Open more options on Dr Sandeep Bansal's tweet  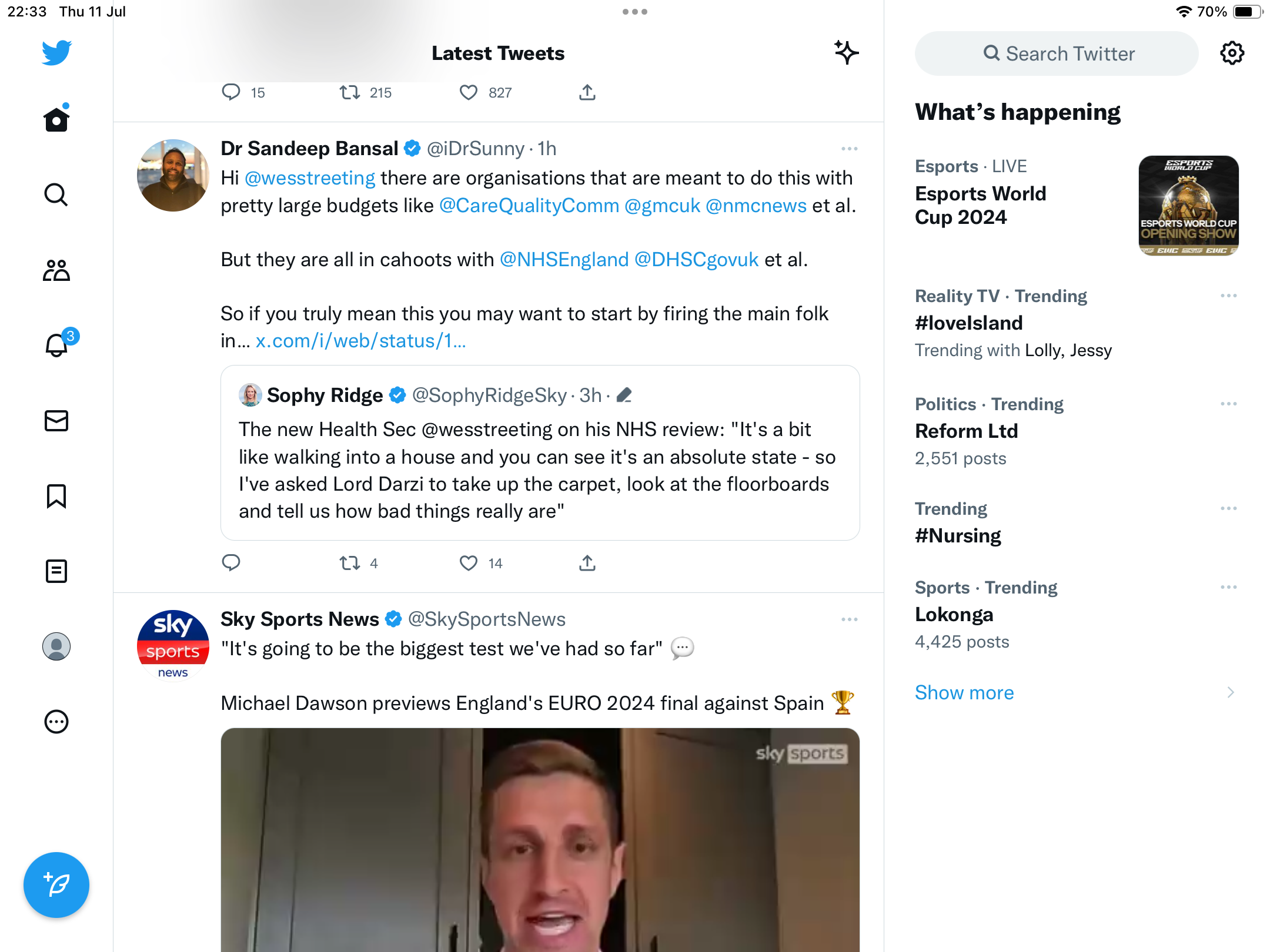[x=849, y=149]
